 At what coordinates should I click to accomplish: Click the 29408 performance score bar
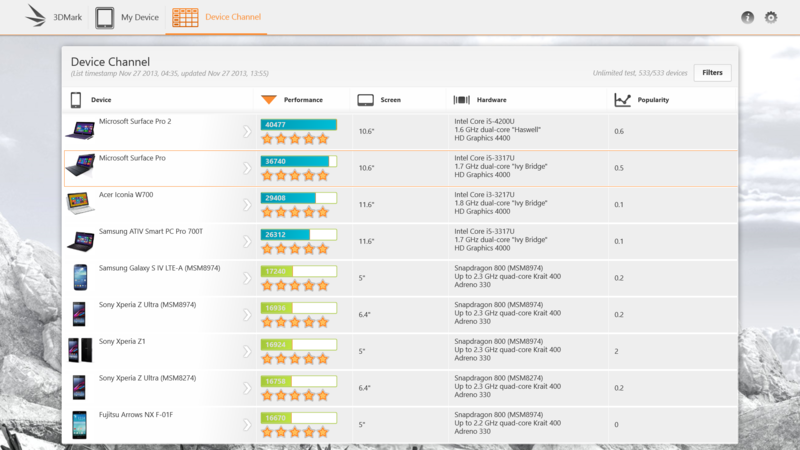(x=298, y=198)
